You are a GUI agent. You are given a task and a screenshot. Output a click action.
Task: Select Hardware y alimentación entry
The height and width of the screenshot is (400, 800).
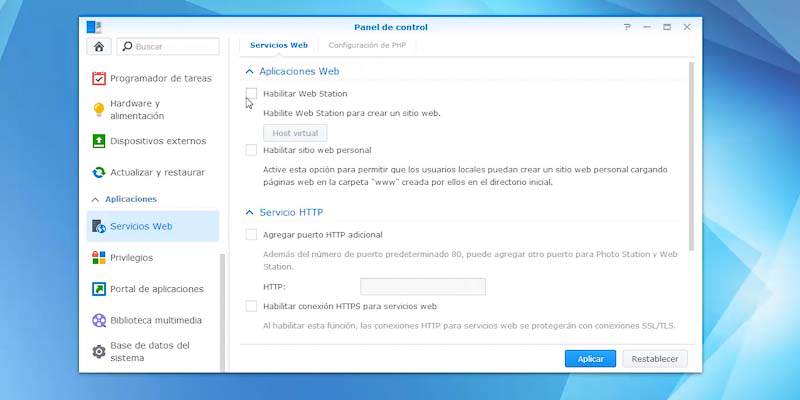click(x=153, y=109)
